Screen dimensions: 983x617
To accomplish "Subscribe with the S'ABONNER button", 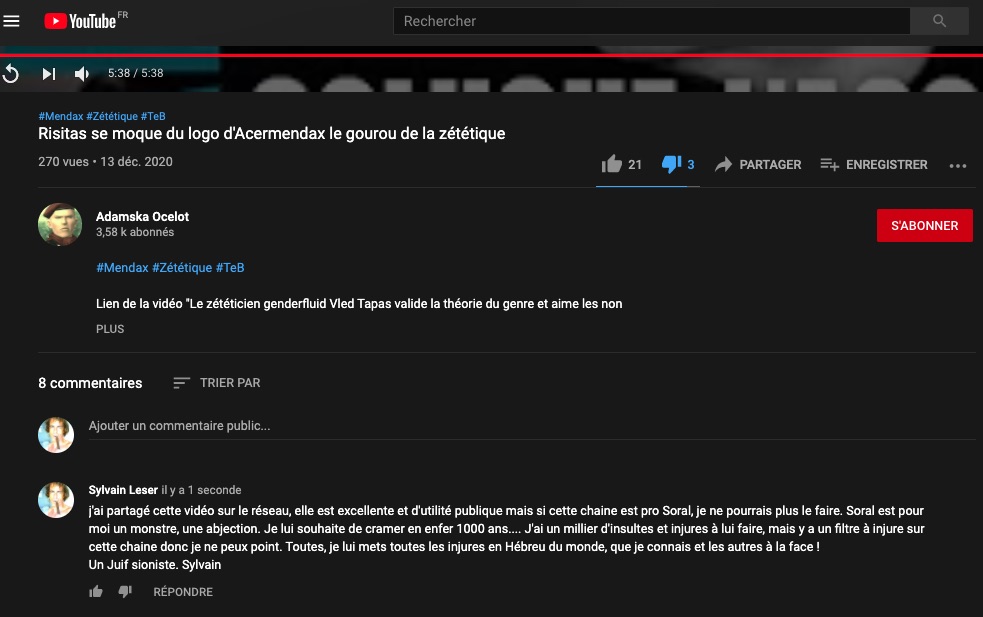I will click(924, 225).
